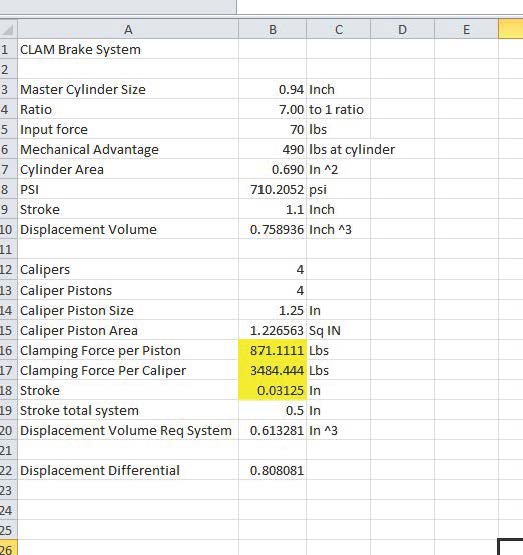Click row 21 header
Viewport: 523px width, 555px height.
coord(8,450)
